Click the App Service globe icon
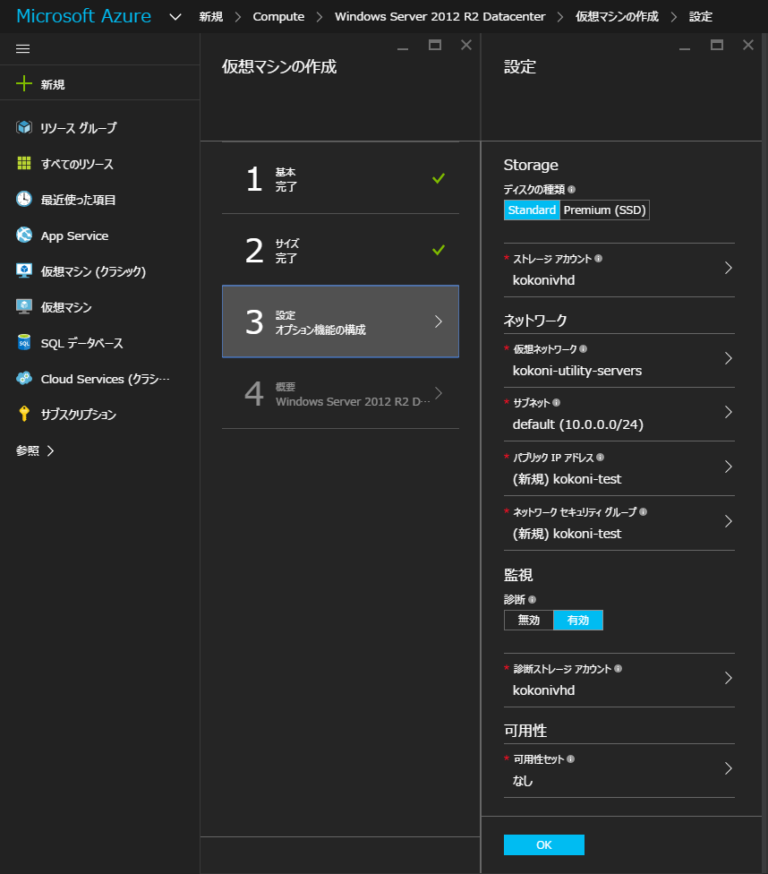The height and width of the screenshot is (874, 768). coord(24,235)
